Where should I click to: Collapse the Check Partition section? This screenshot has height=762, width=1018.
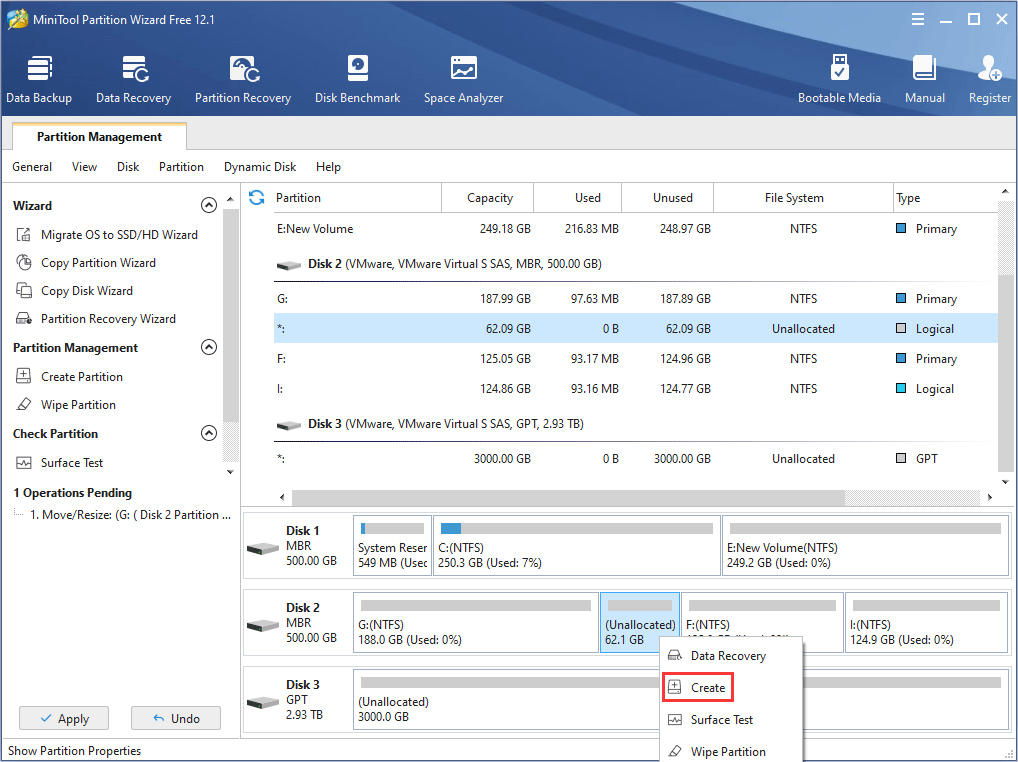point(208,433)
